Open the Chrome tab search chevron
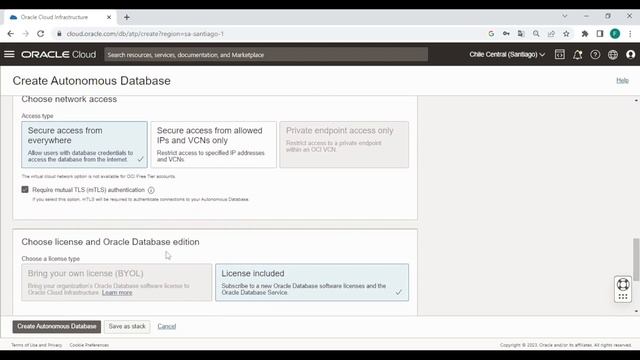 pyautogui.click(x=564, y=16)
